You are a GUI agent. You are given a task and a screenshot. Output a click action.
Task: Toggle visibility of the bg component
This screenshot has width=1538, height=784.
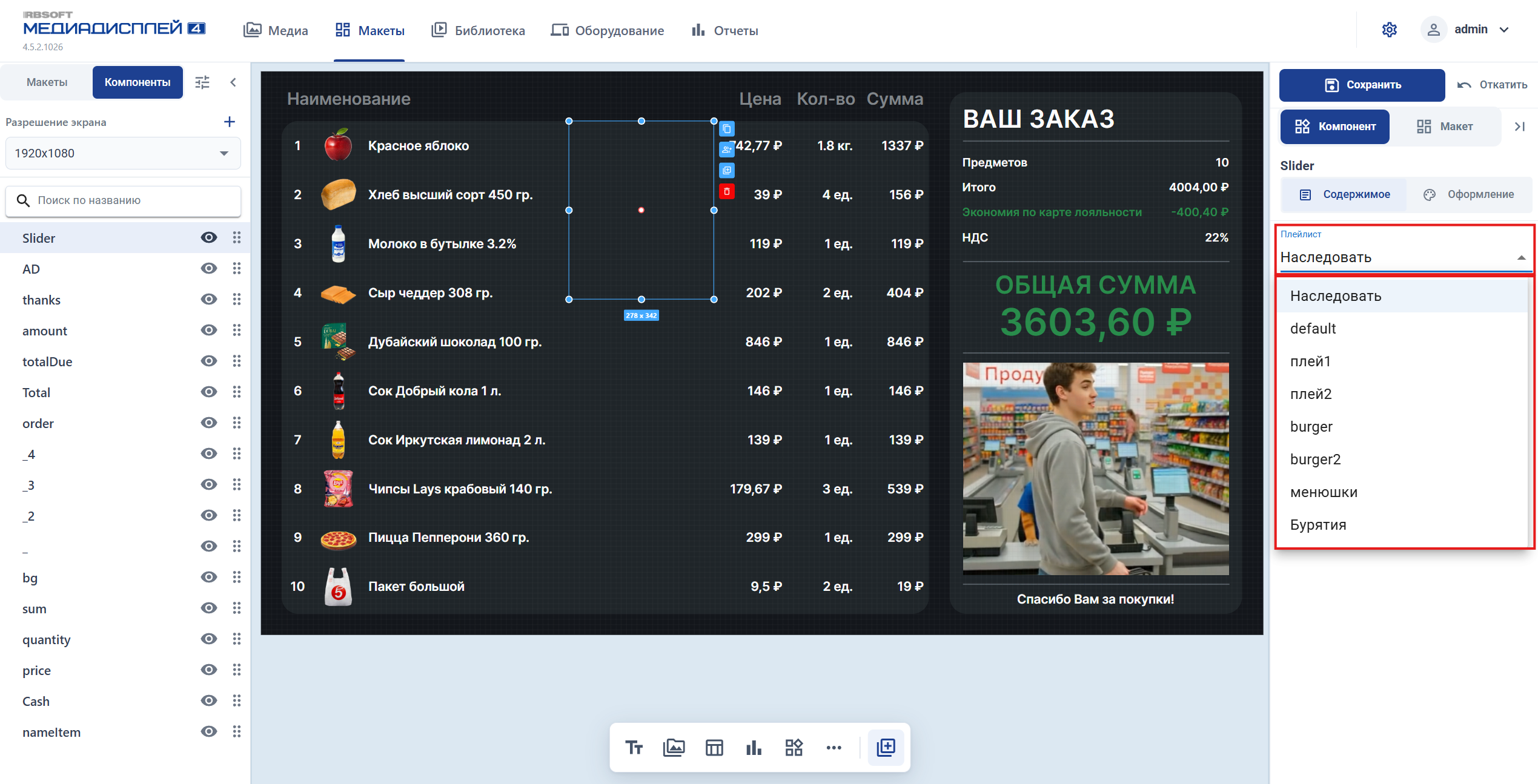click(x=209, y=578)
